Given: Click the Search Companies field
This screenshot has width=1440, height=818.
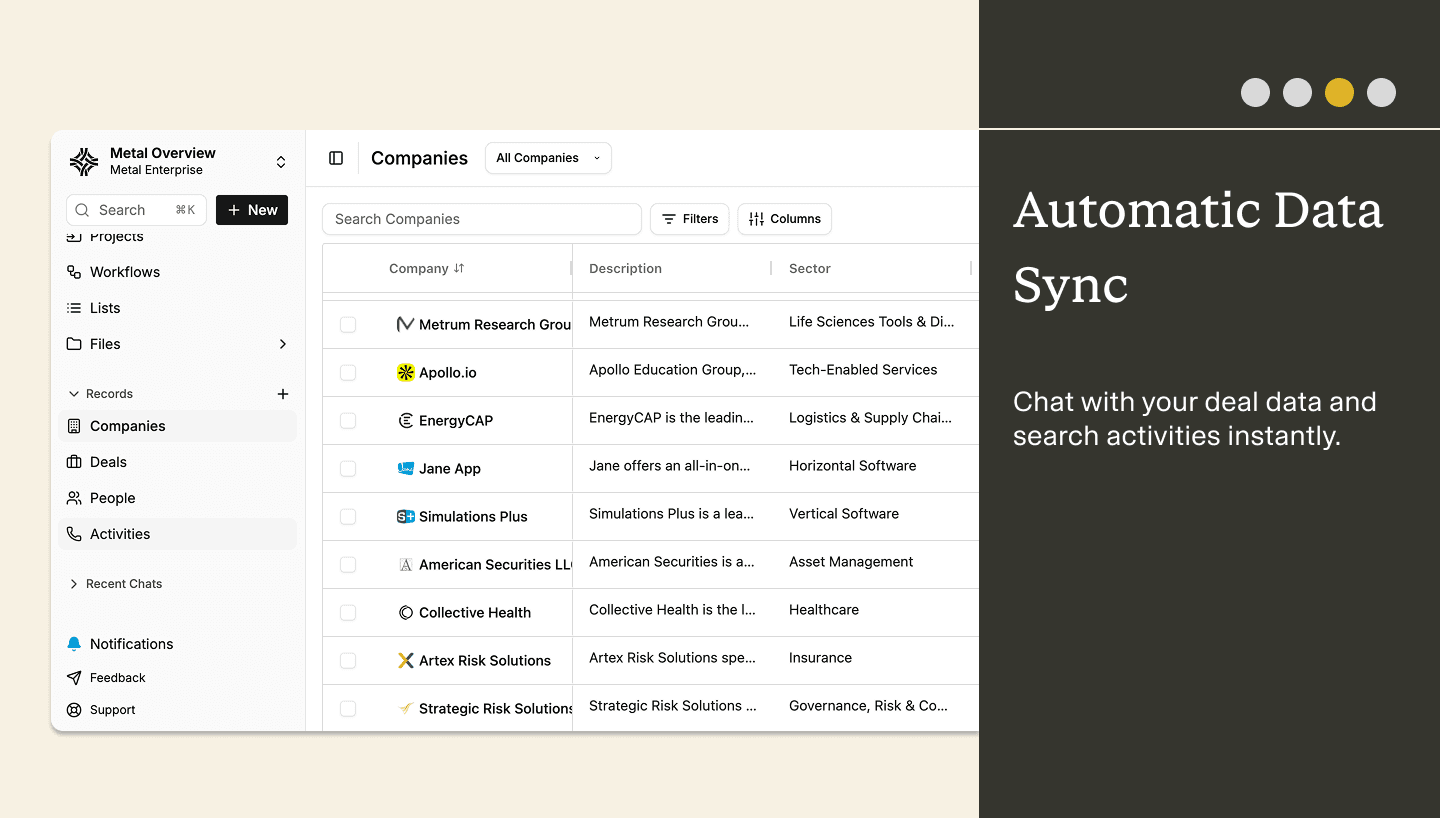Looking at the screenshot, I should pos(481,219).
